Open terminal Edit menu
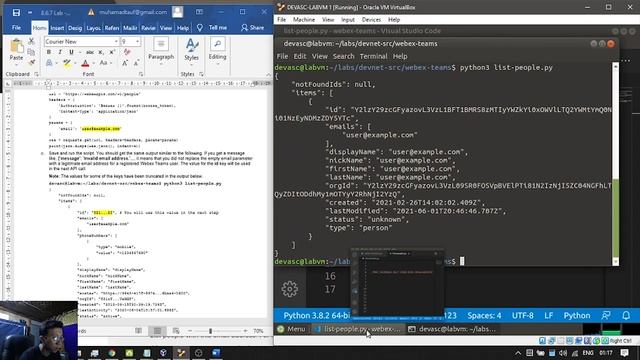The width and height of the screenshot is (640, 360). point(300,56)
